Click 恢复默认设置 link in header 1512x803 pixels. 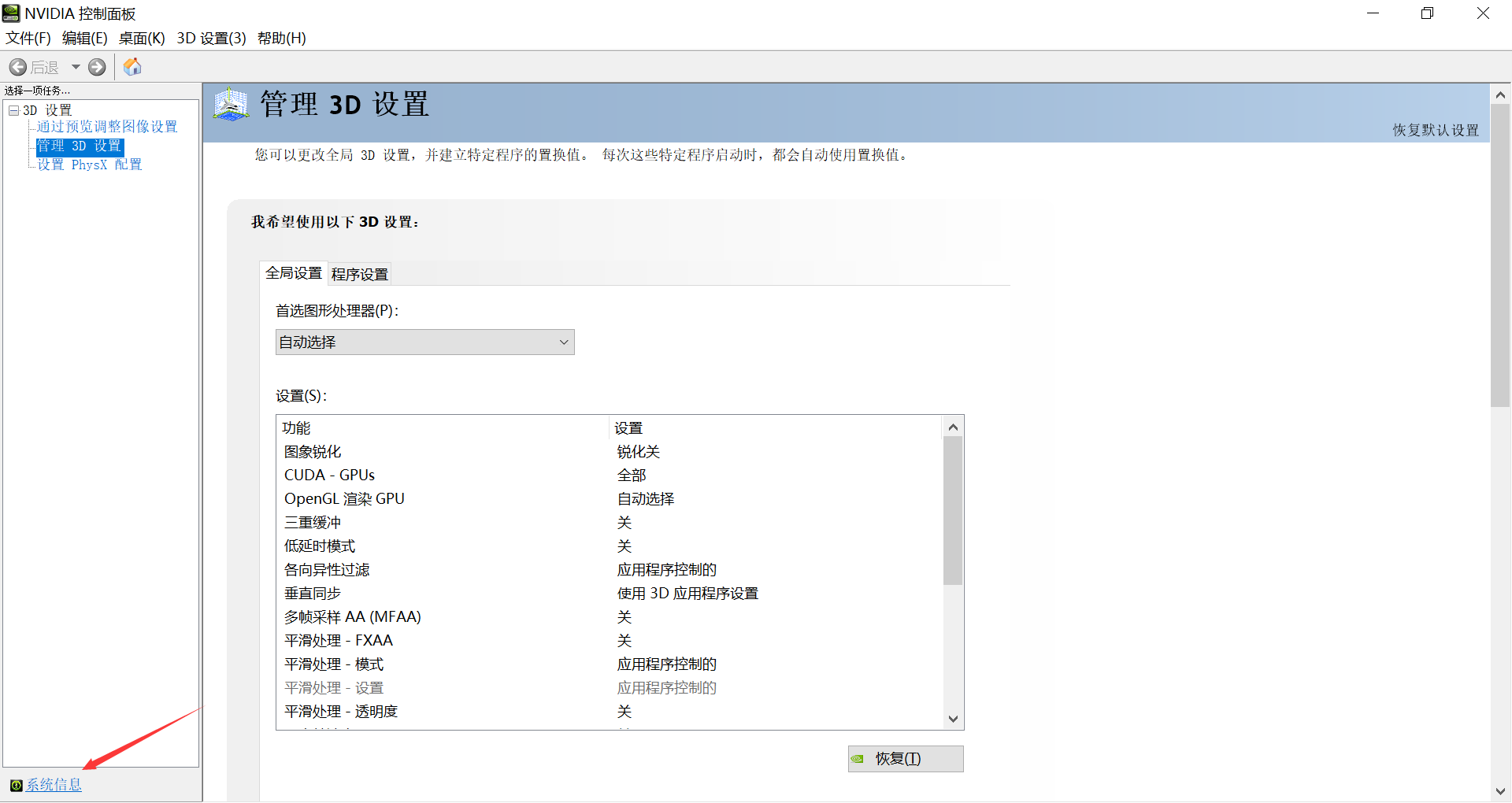tap(1436, 130)
